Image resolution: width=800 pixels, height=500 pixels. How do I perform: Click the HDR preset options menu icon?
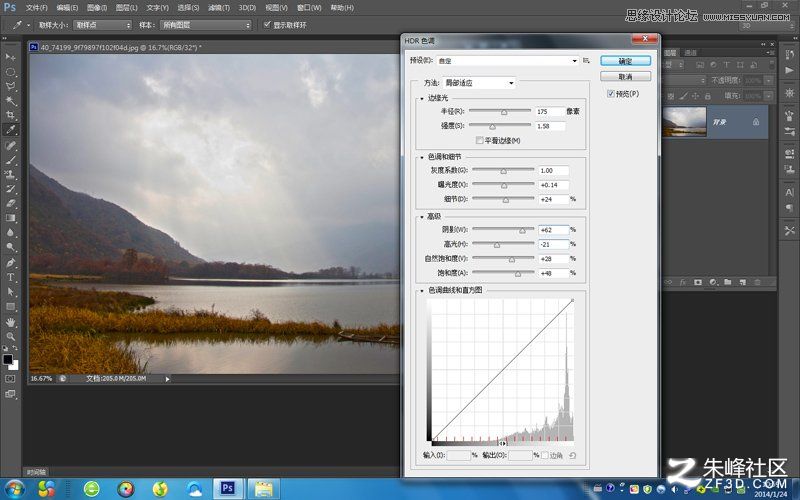(586, 60)
